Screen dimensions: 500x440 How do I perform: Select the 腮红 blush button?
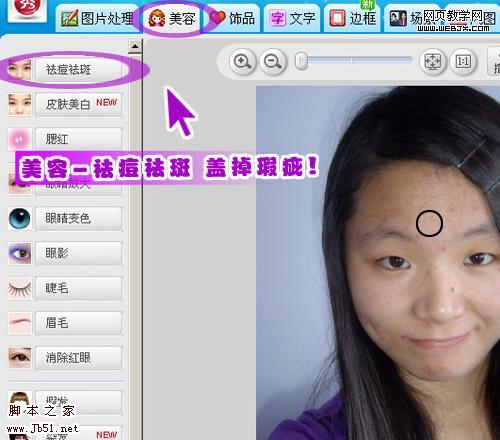(x=79, y=139)
